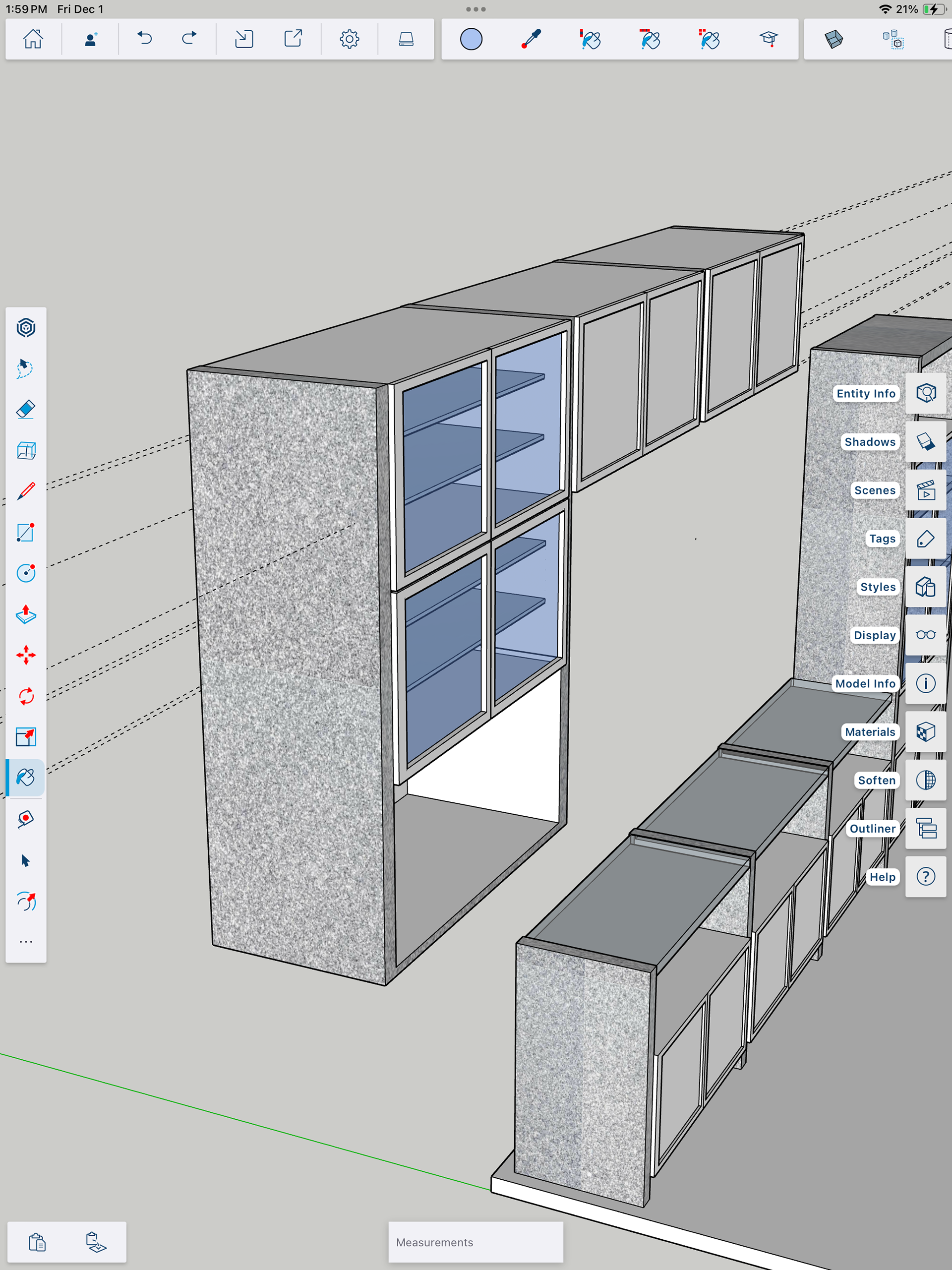Screen dimensions: 952x1270
Task: Open the Display panel with glasses icon
Action: (926, 635)
